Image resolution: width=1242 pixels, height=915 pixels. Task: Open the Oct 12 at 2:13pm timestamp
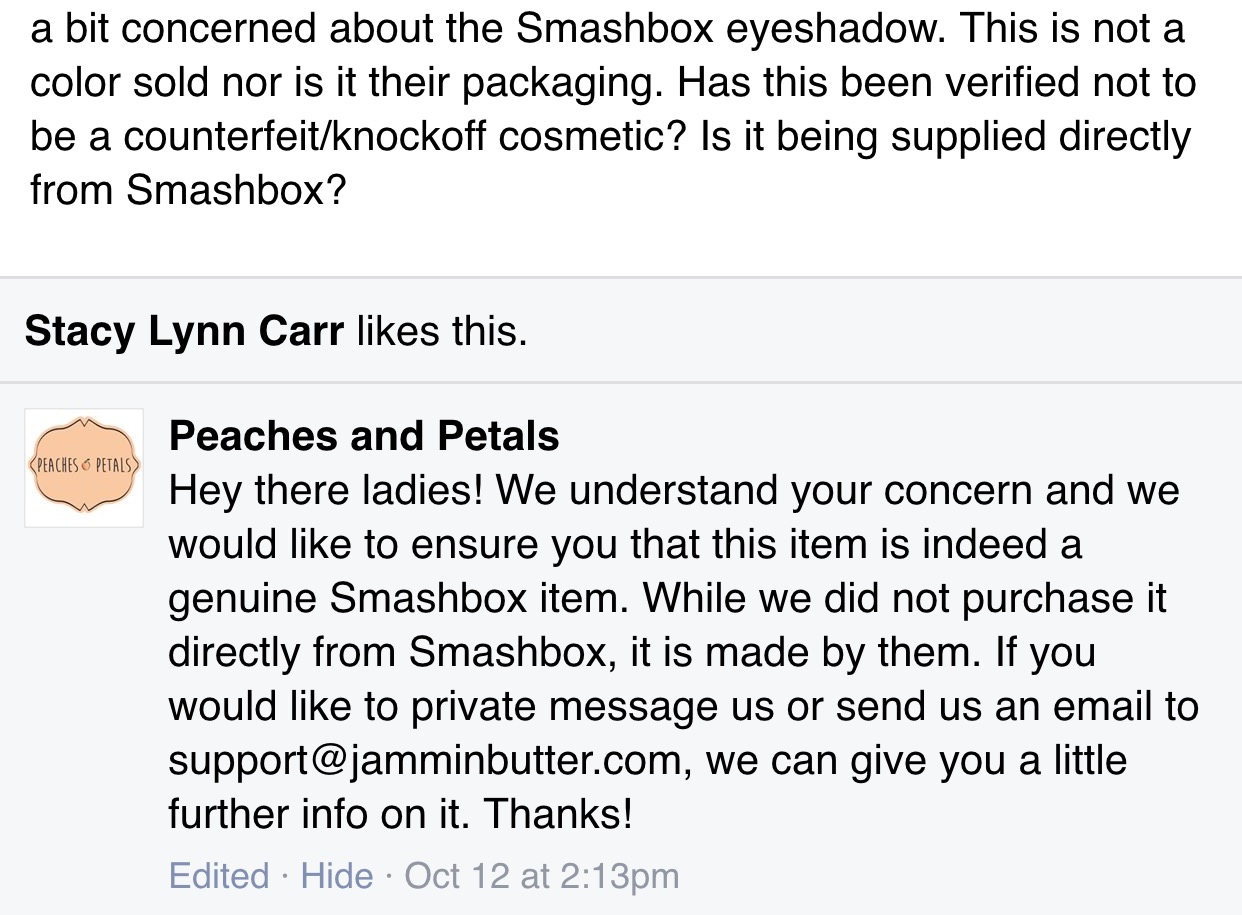click(541, 876)
